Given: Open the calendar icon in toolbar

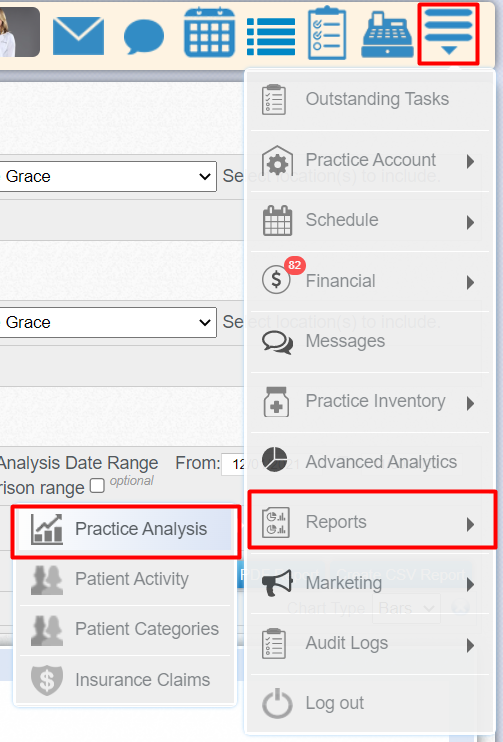Looking at the screenshot, I should pos(209,32).
